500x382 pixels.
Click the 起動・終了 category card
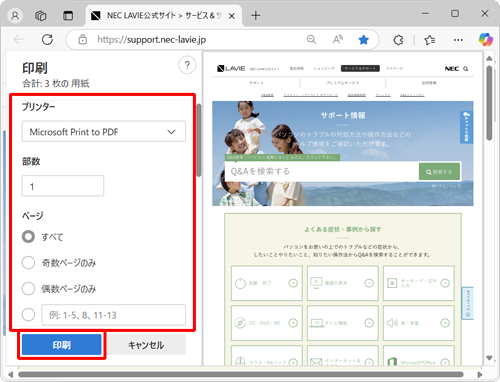(x=267, y=283)
